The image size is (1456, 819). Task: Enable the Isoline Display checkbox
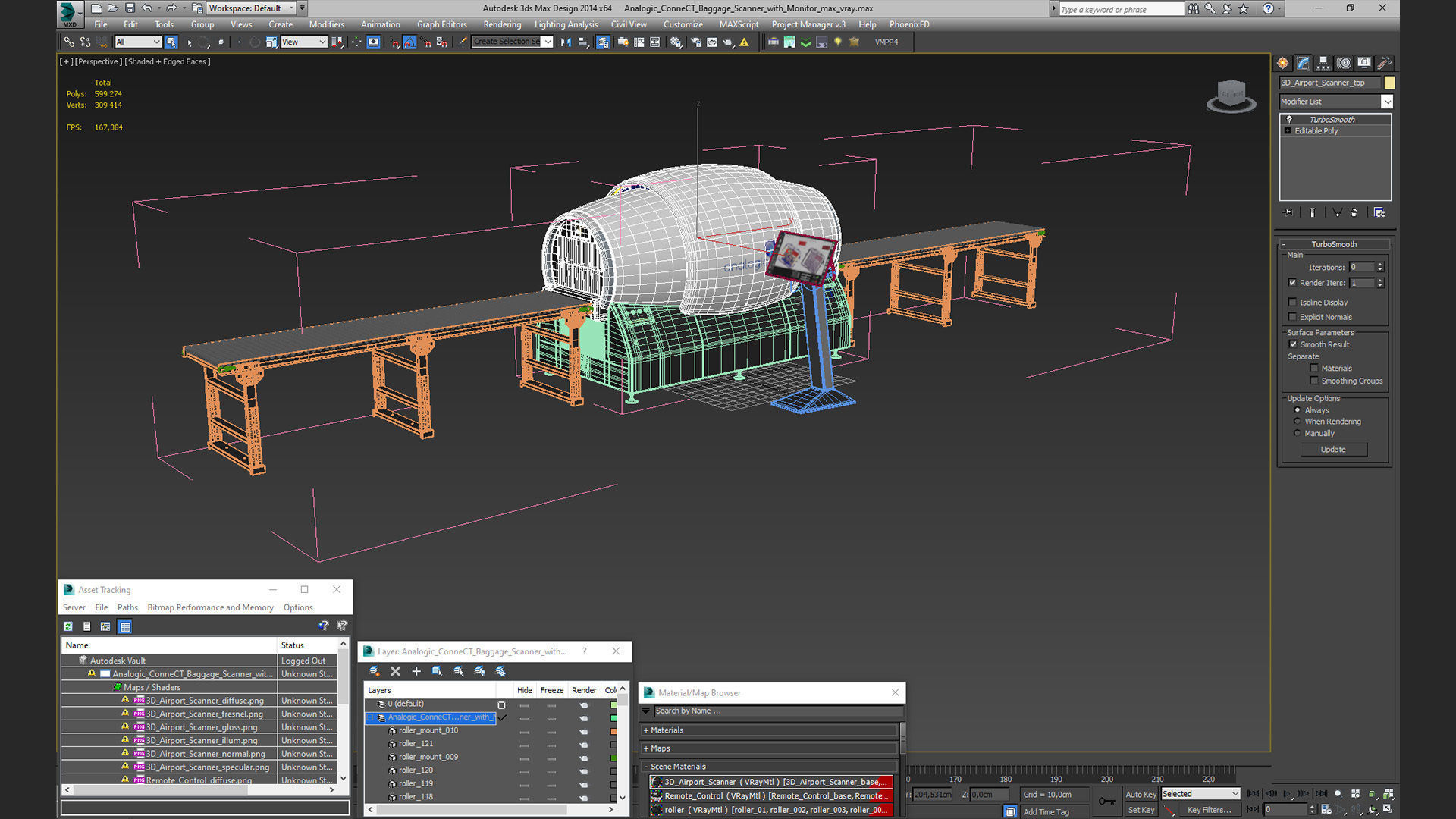point(1293,303)
